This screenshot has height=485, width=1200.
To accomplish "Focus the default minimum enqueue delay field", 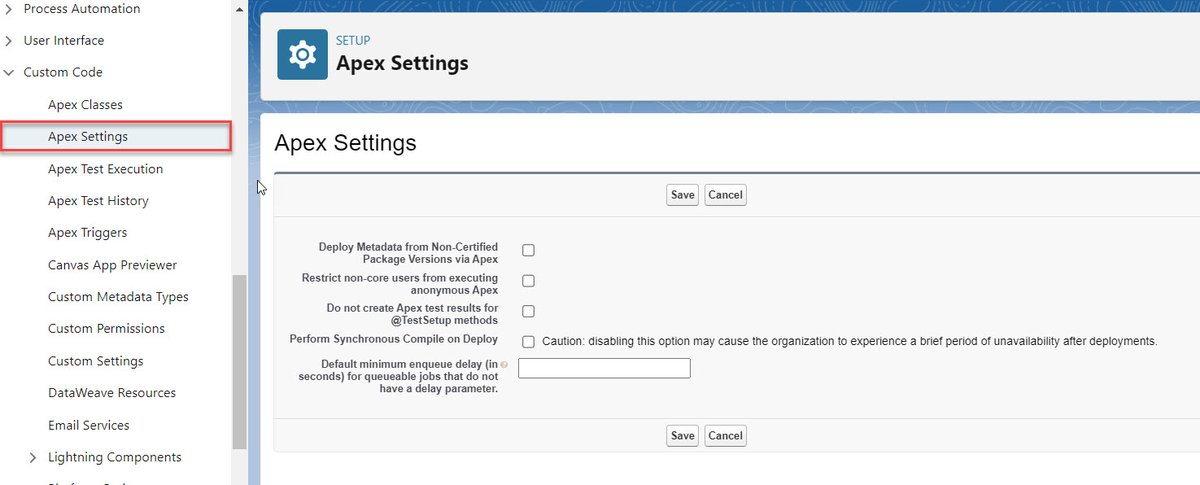I will click(605, 368).
